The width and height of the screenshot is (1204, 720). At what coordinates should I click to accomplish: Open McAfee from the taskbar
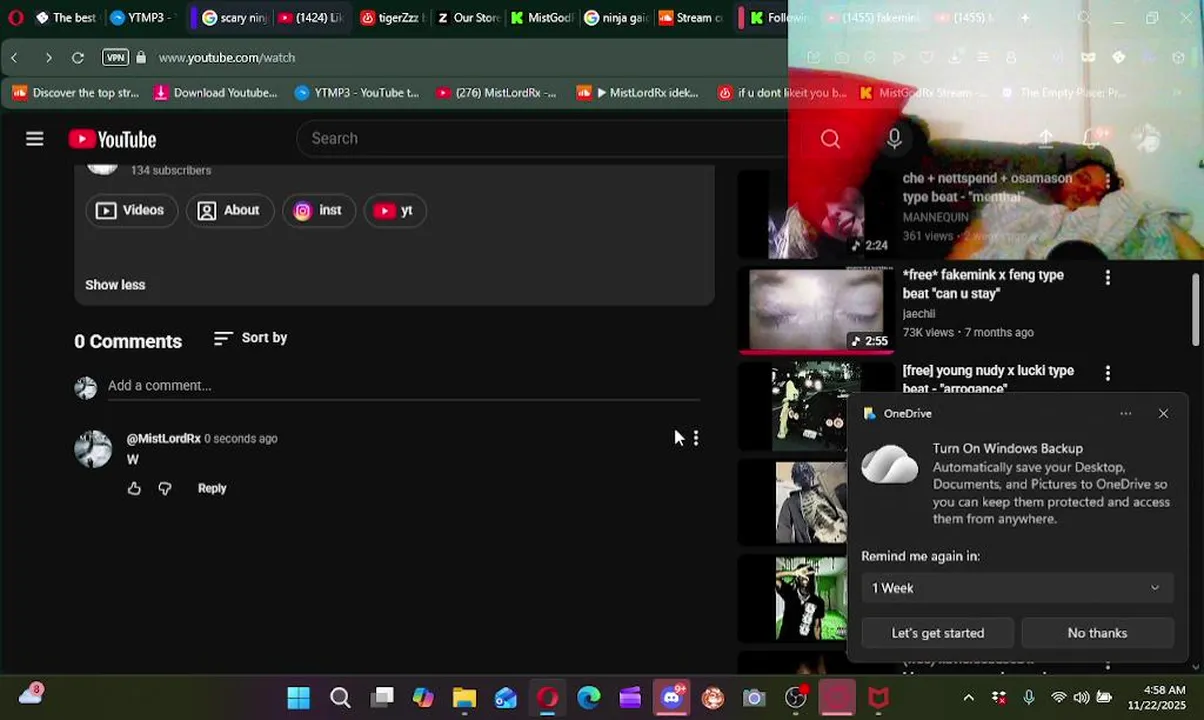[x=879, y=697]
